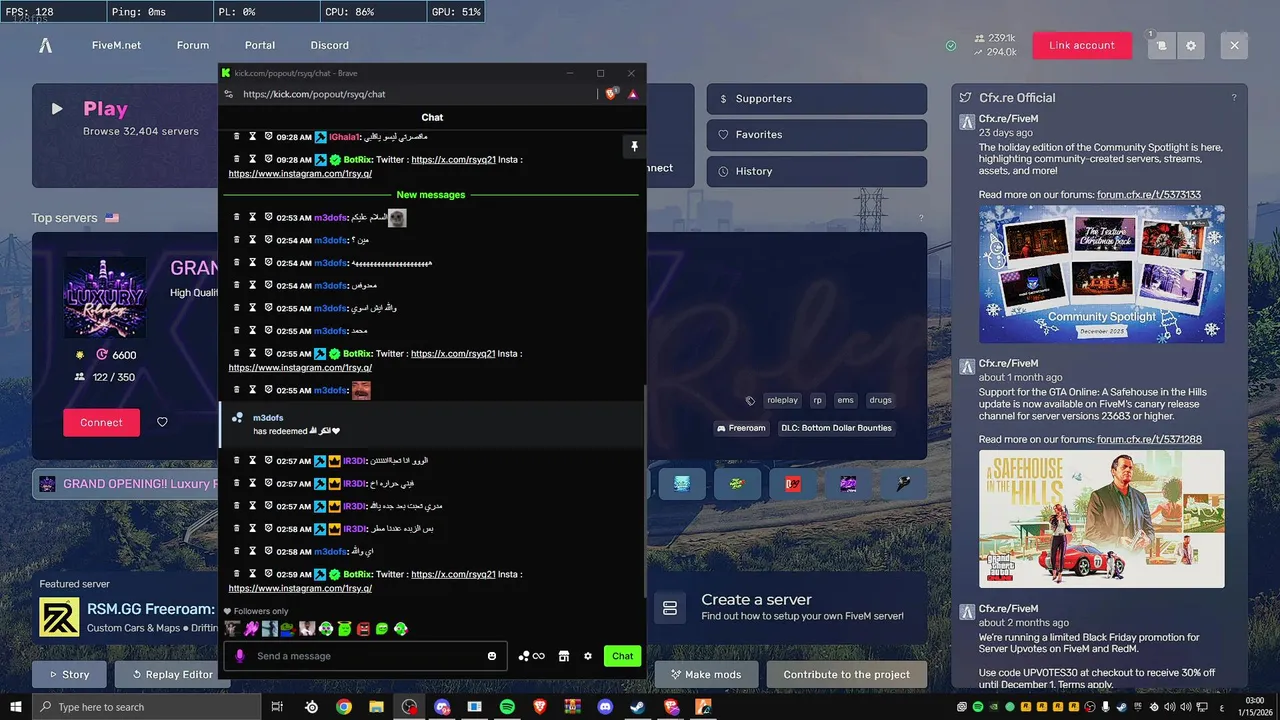Open the Replay Editor button

click(x=171, y=674)
